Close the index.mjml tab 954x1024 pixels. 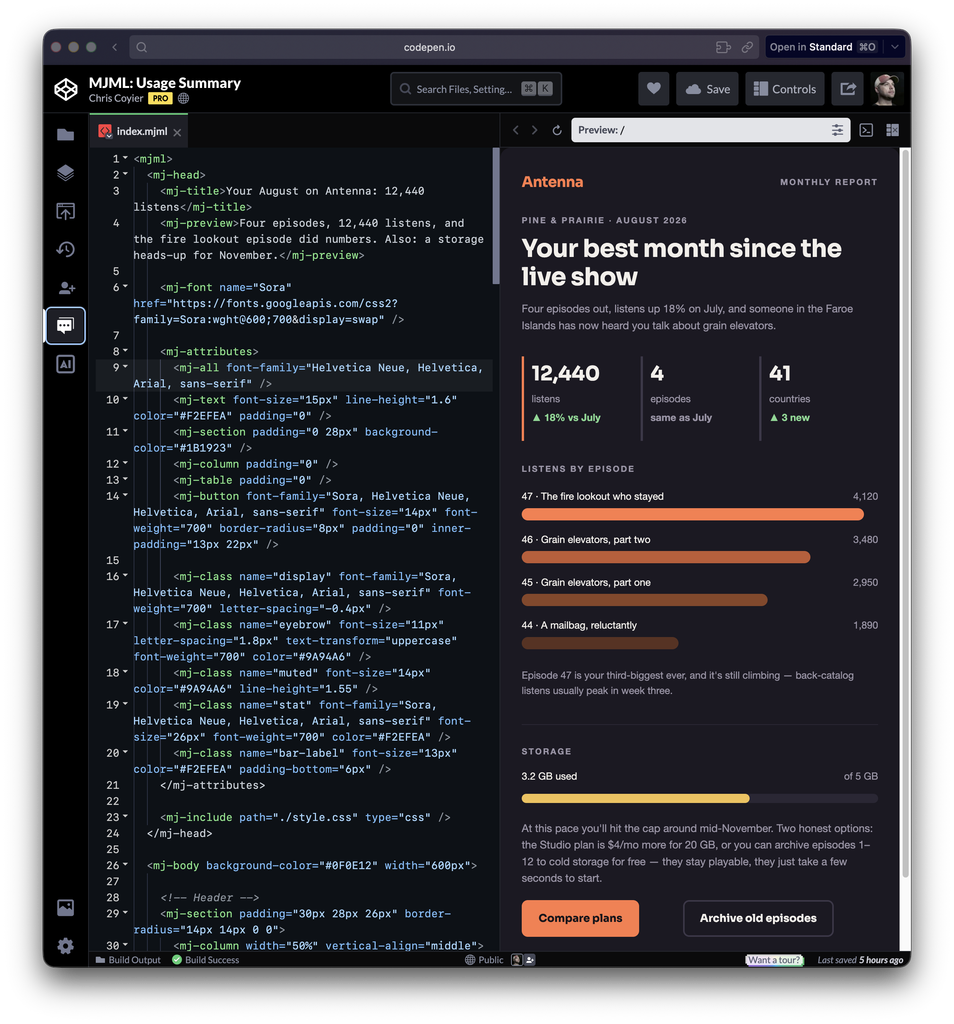pos(177,132)
